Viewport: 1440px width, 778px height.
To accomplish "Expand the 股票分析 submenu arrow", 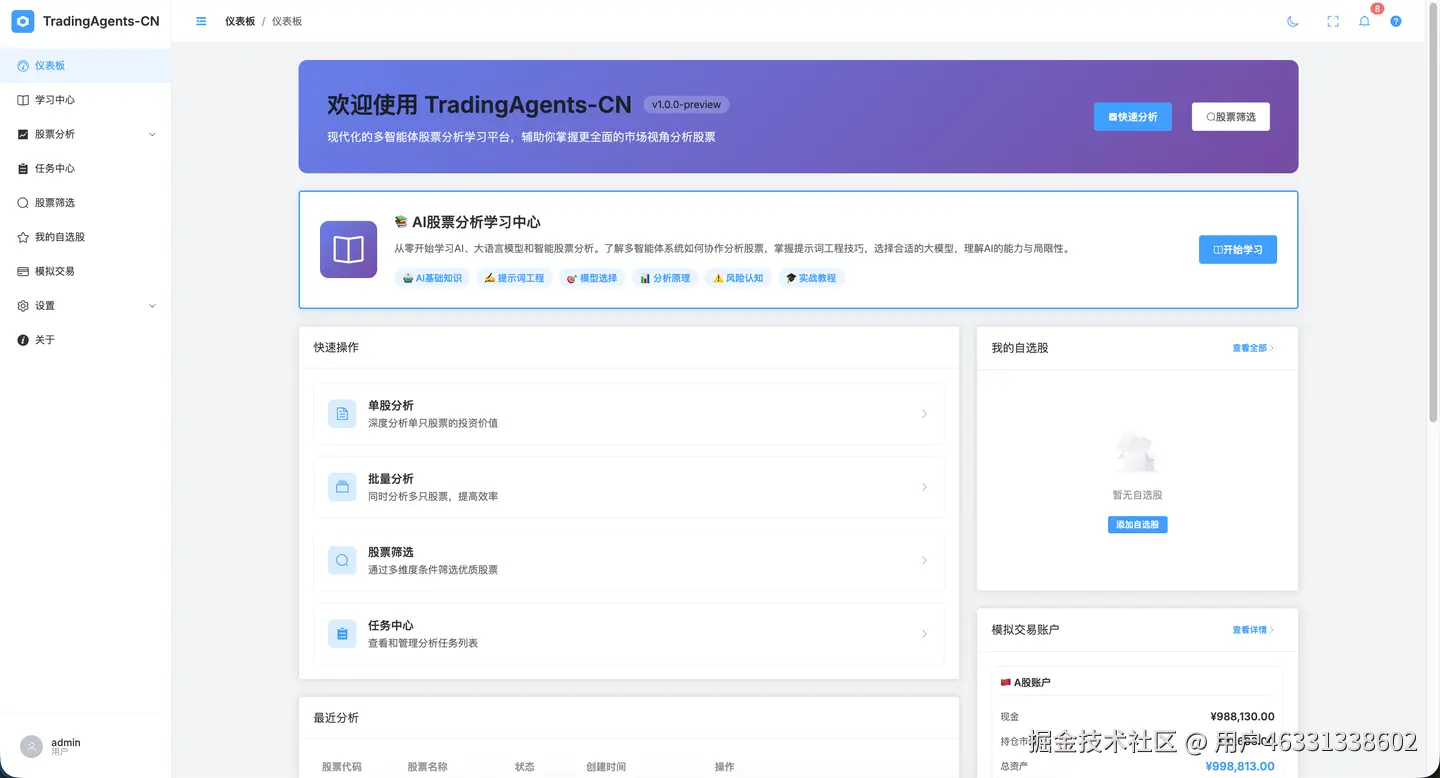I will click(152, 134).
